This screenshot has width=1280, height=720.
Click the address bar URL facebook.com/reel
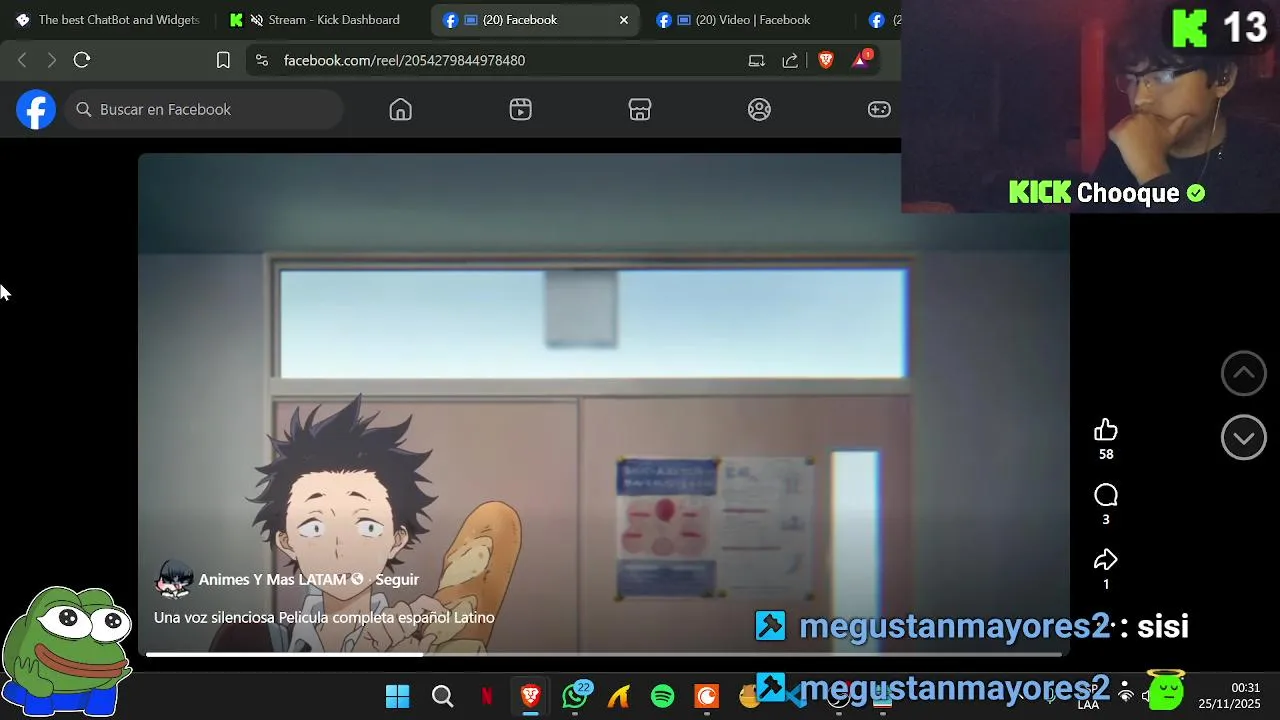[x=404, y=60]
